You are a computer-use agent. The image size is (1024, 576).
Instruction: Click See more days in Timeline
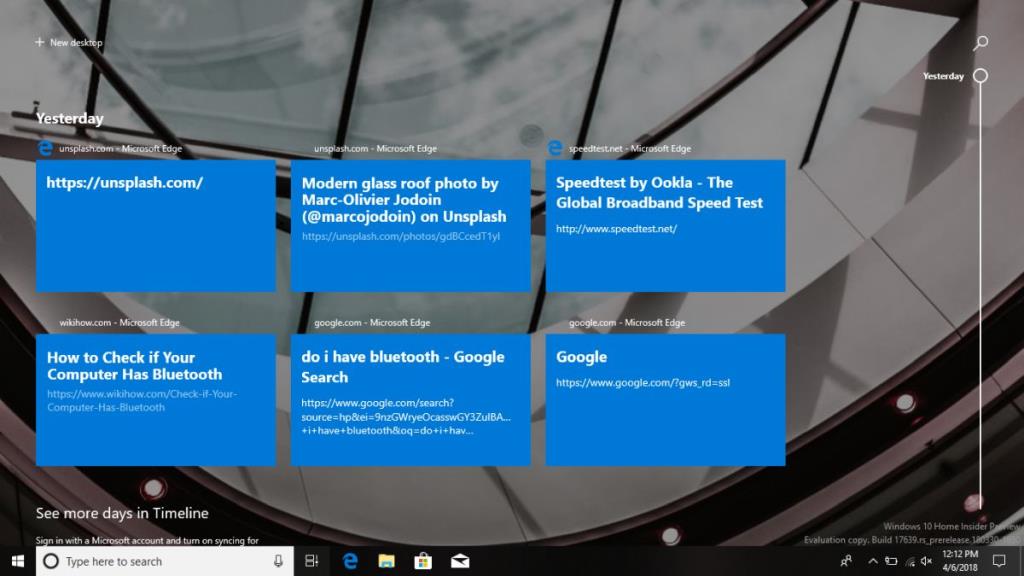(x=122, y=513)
